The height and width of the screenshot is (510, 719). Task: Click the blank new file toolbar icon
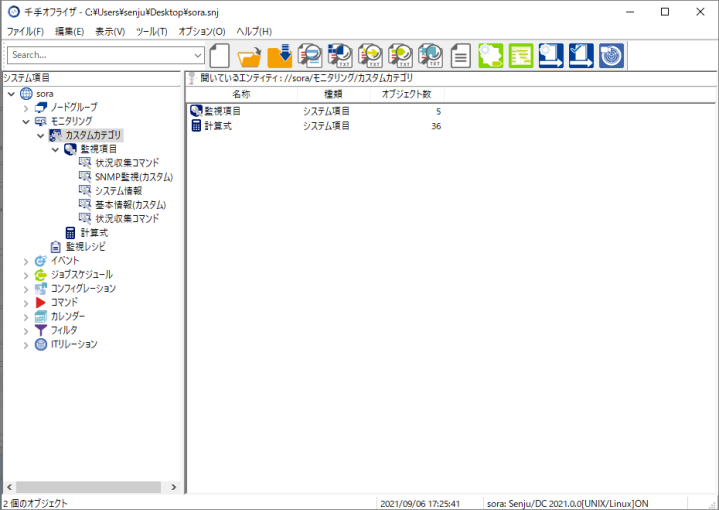pos(219,56)
